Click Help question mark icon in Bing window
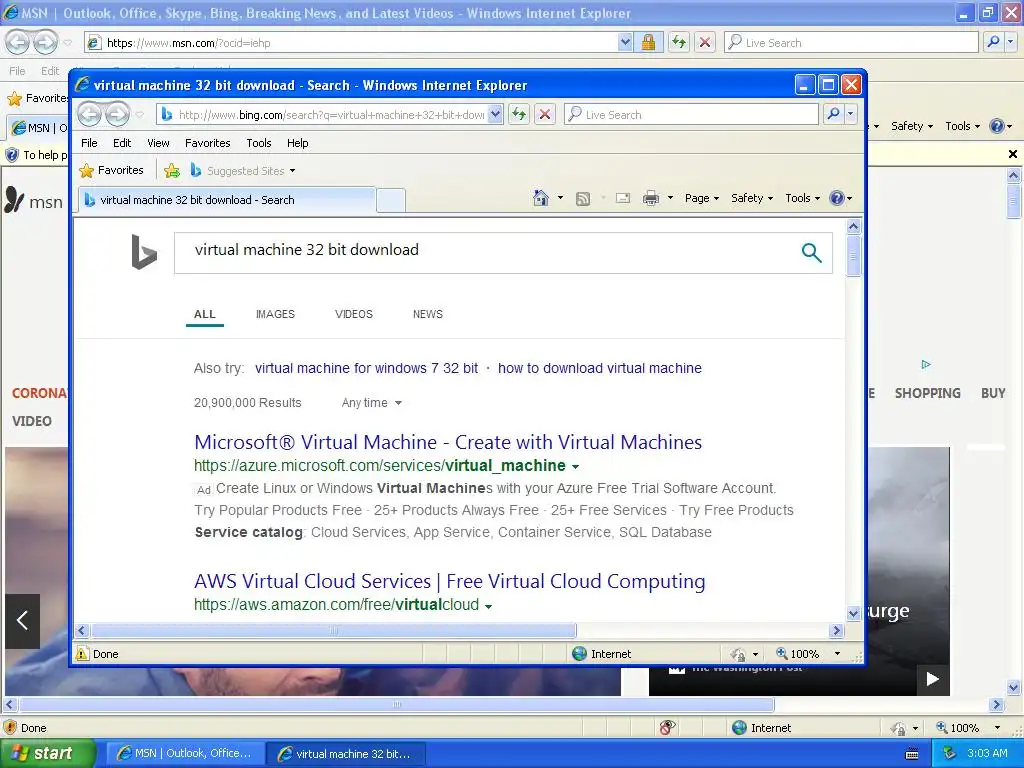 (837, 198)
